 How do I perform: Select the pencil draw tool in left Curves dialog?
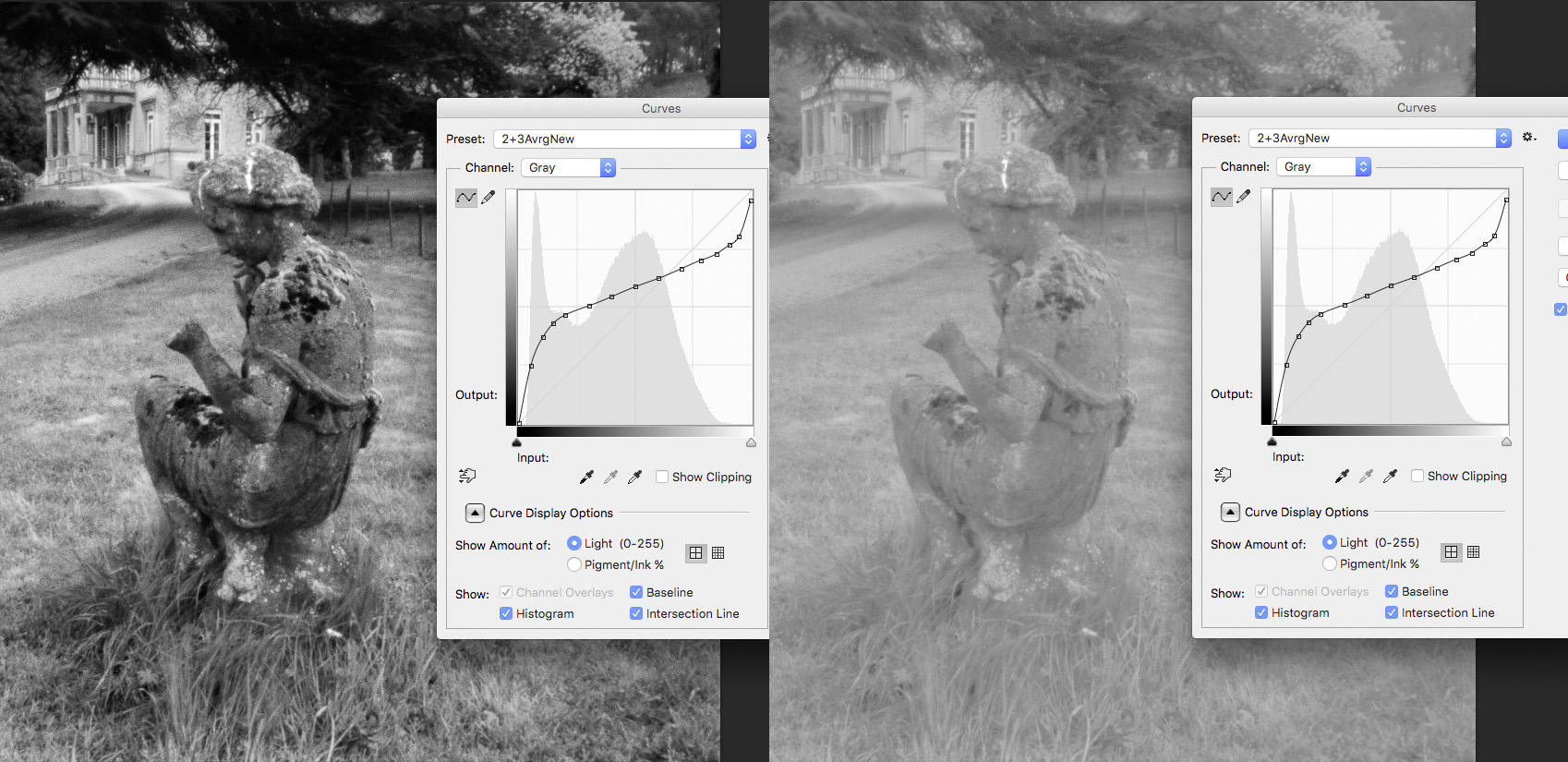point(488,197)
